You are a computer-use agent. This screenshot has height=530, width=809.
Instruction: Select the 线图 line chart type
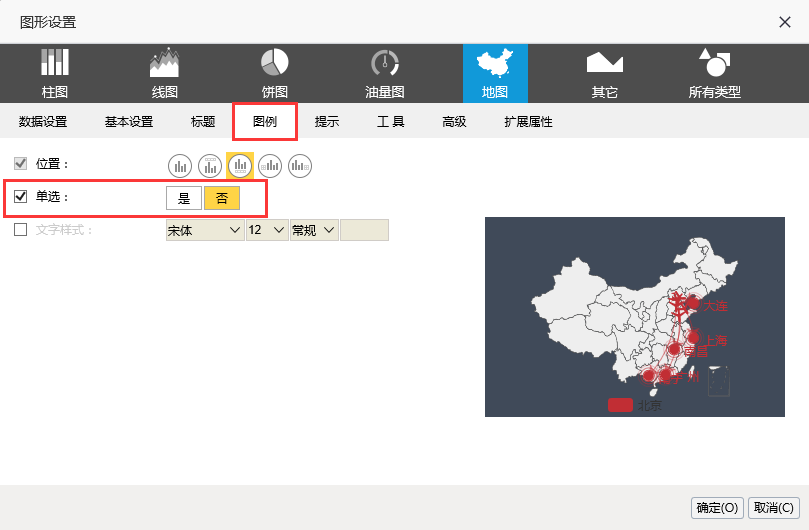point(165,73)
